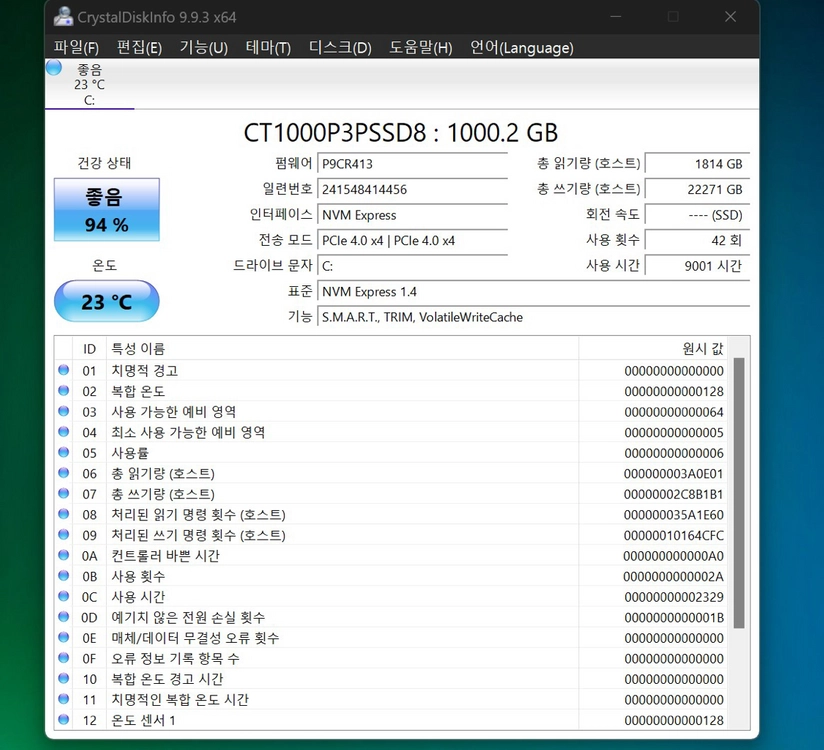
Task: Click status orb for row 11 치명적인 복합 온도 시간
Action: pos(64,698)
